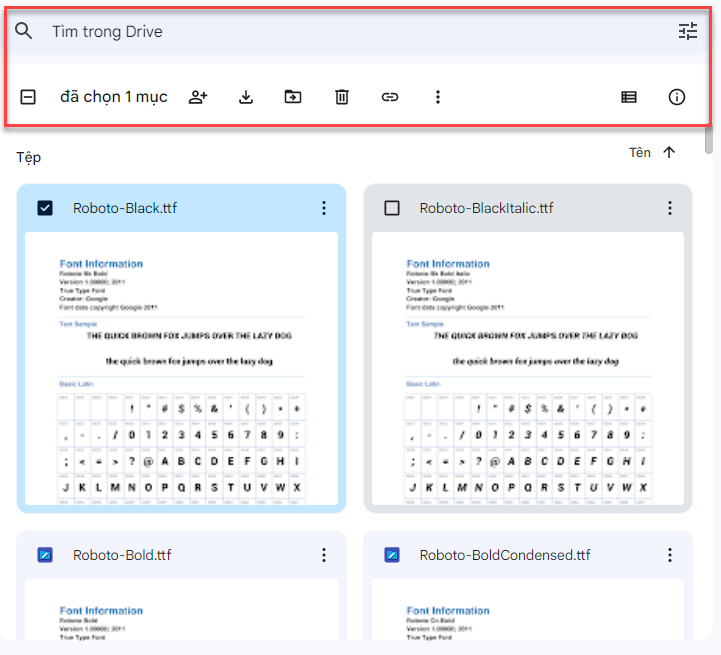Deselect all via the minus checkbox

point(28,97)
